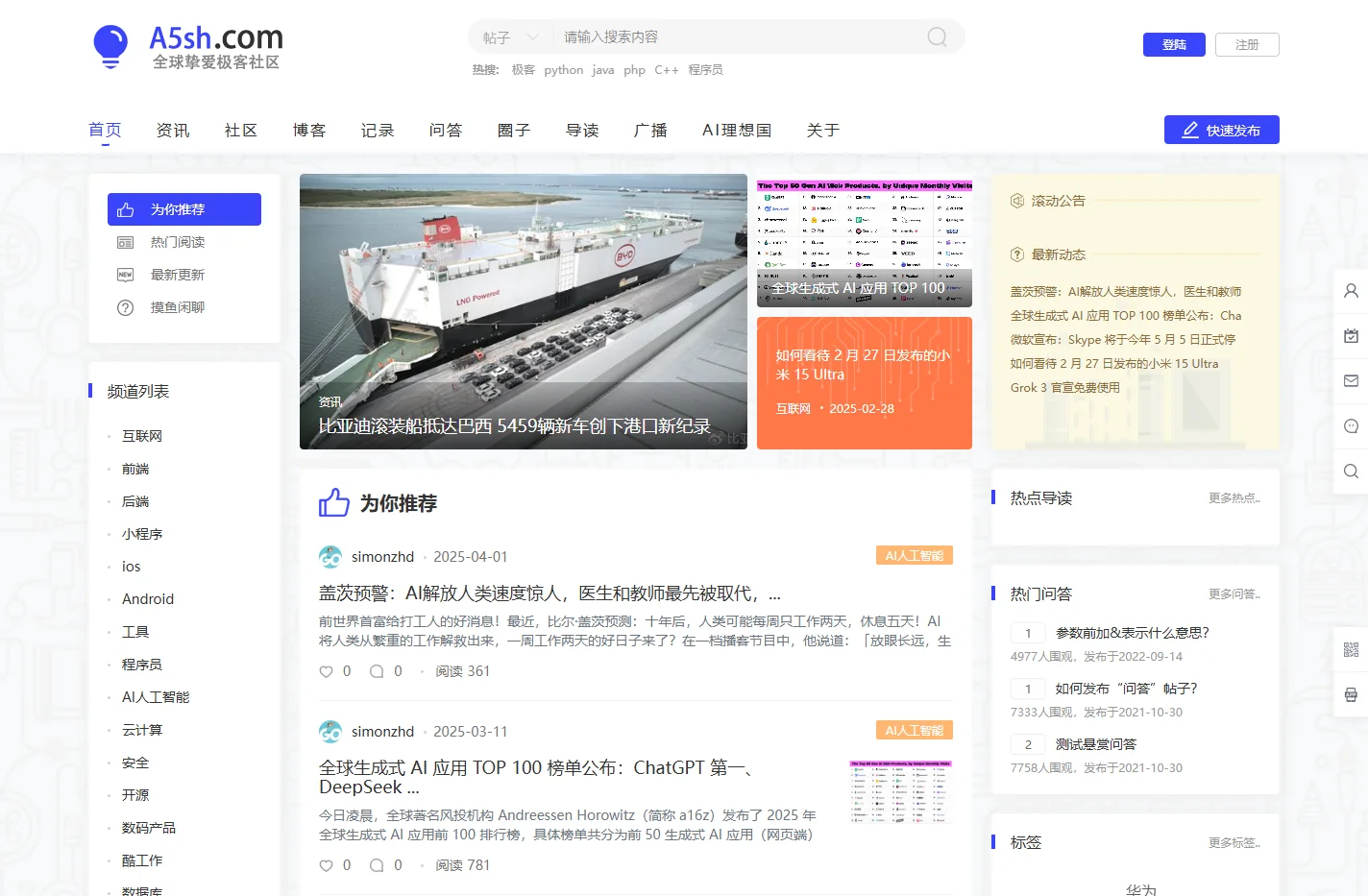Image resolution: width=1368 pixels, height=896 pixels.
Task: Open 全球生成式 AI 应用 TOP 100 banner thumbnail
Action: (865, 240)
